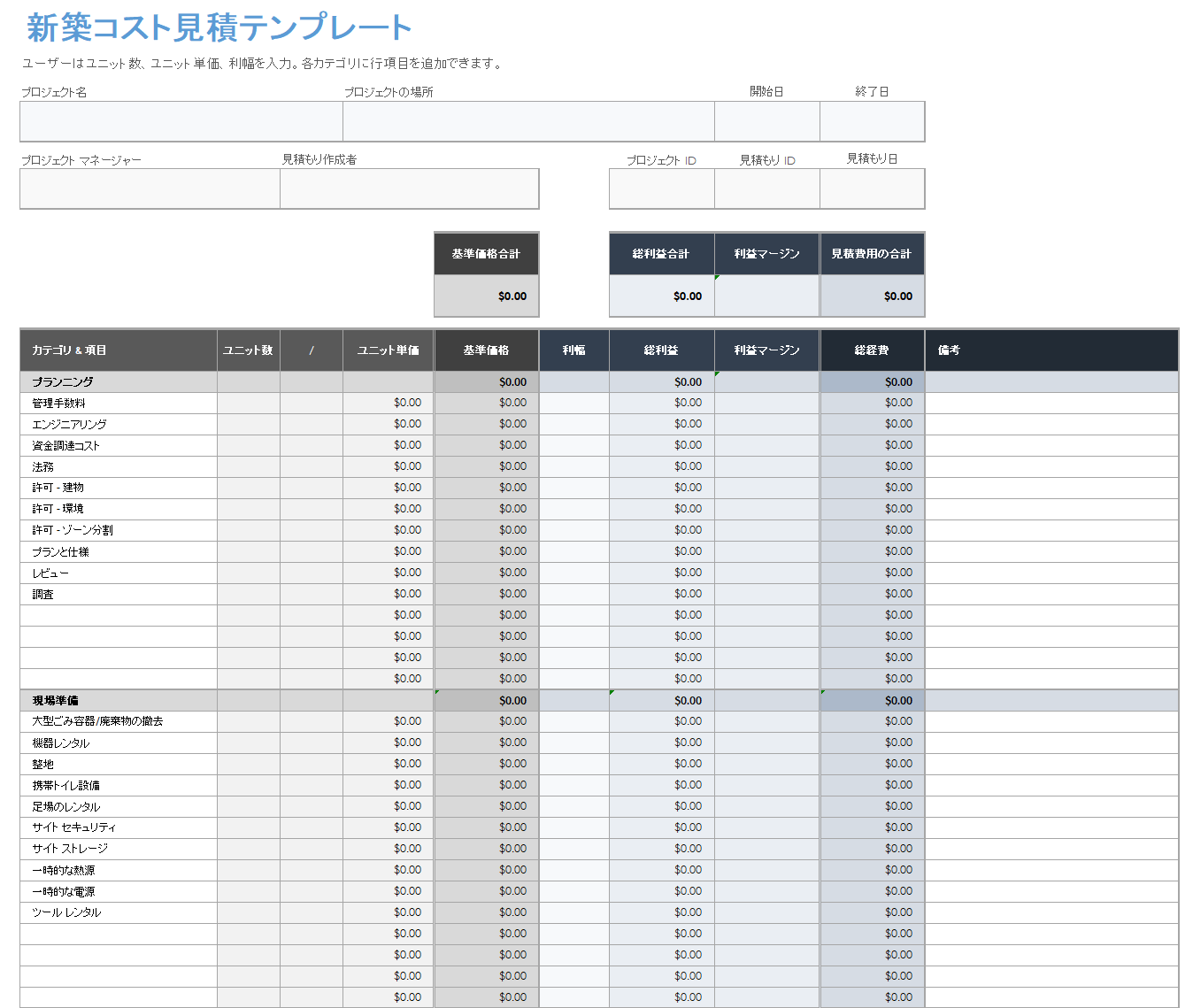Click the 基準価格合計 summary header

[487, 254]
